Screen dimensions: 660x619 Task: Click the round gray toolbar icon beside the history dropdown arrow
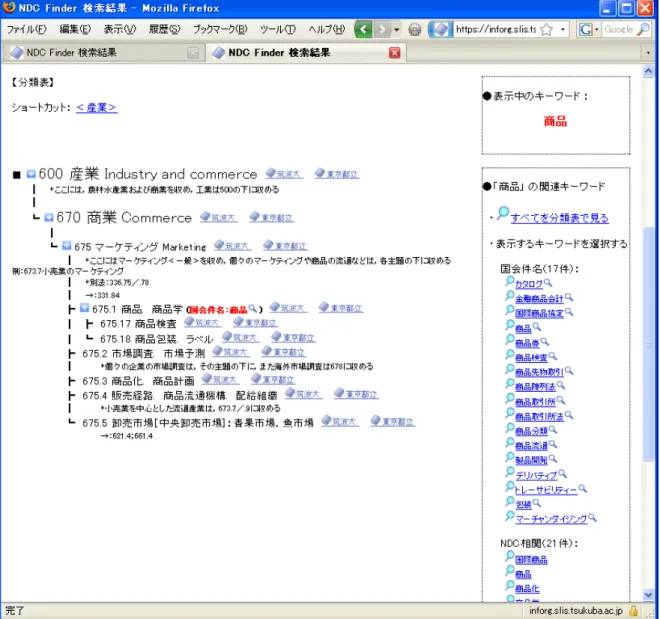point(415,29)
